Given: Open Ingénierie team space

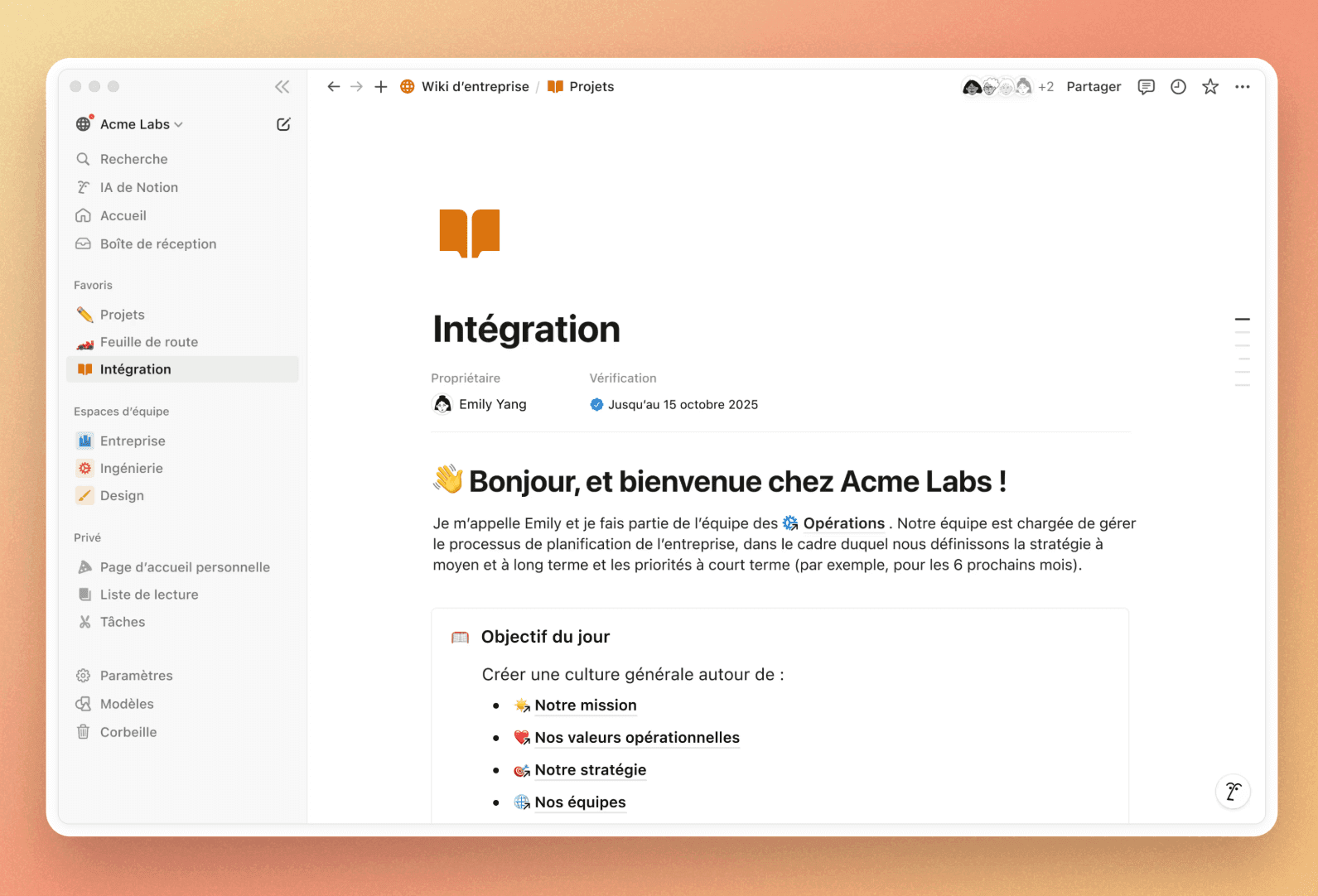Looking at the screenshot, I should pyautogui.click(x=182, y=468).
